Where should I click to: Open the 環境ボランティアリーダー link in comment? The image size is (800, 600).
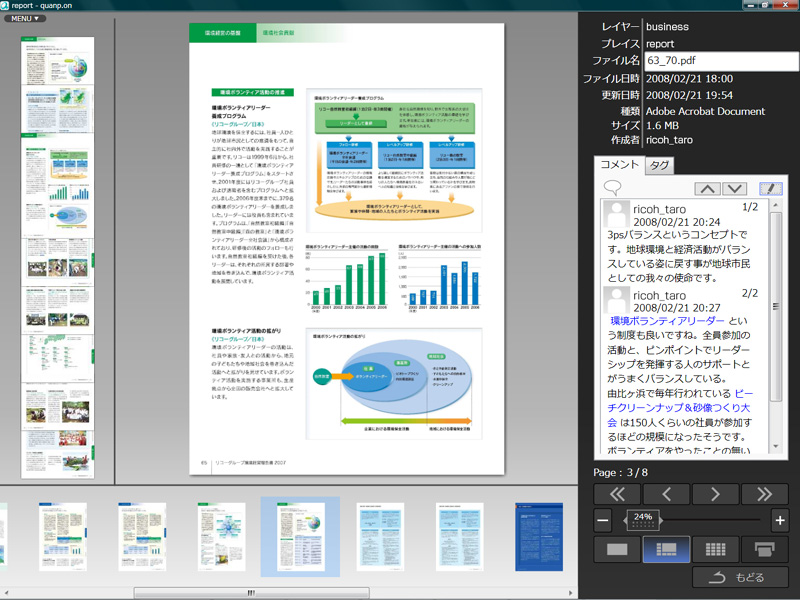[x=667, y=321]
